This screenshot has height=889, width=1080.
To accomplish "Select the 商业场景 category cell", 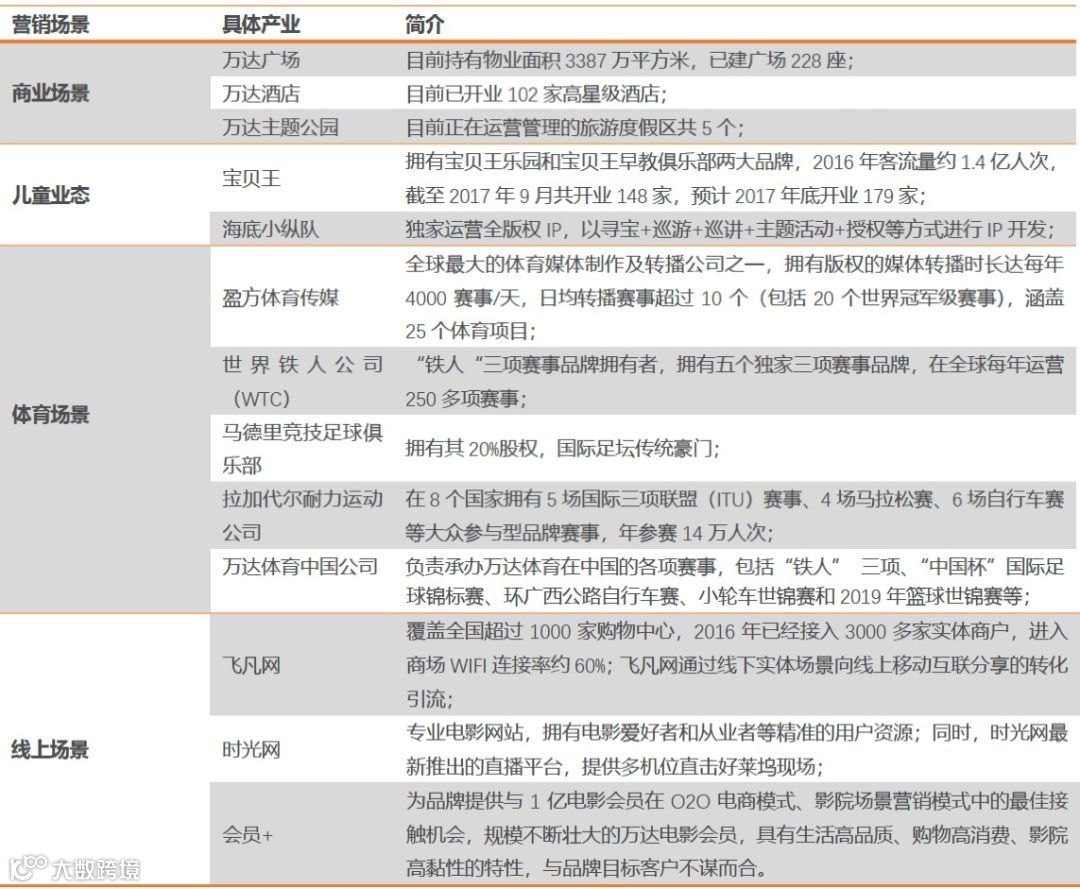I will click(50, 93).
